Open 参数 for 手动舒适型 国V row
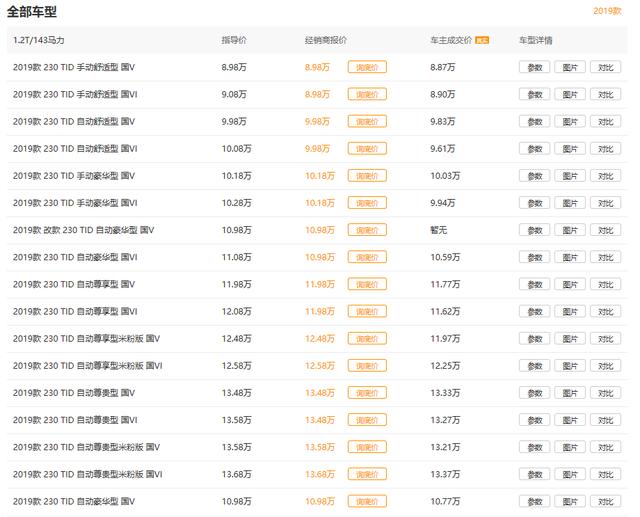Screen dimensions: 640x517 (x=534, y=67)
